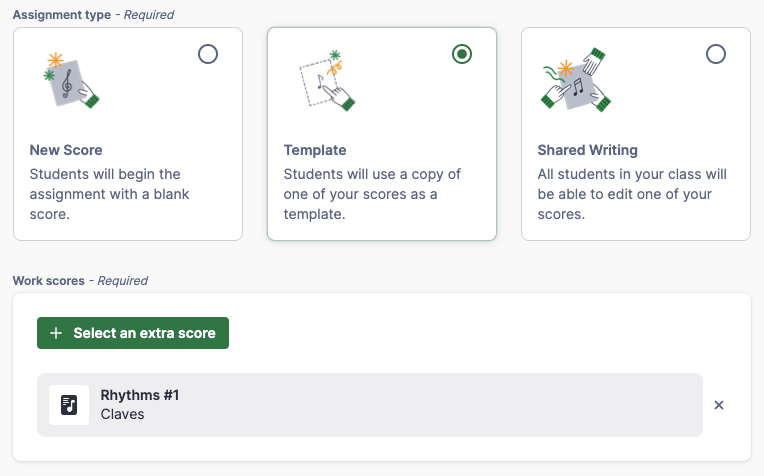Click the Rhythms #1 score title

(x=139, y=395)
